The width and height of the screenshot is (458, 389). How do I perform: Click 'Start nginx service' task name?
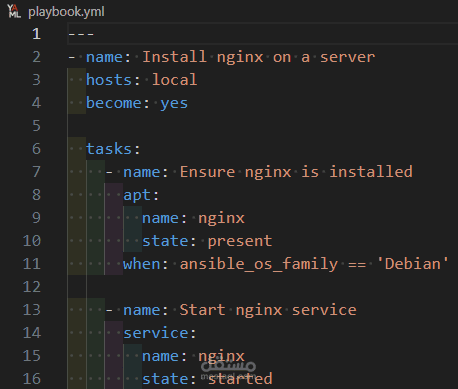pos(268,310)
